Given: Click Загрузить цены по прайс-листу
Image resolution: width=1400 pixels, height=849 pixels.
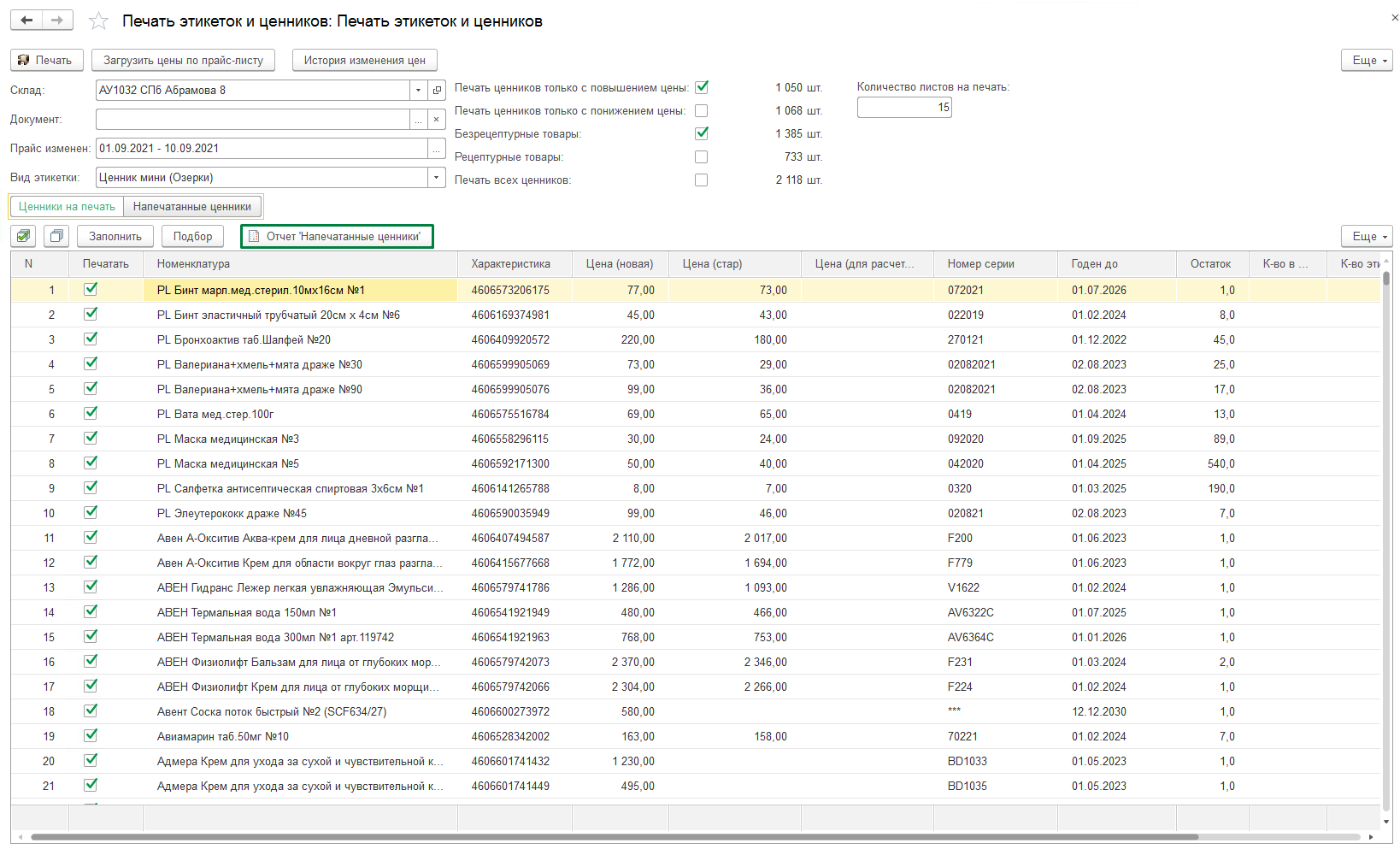Looking at the screenshot, I should coord(183,61).
